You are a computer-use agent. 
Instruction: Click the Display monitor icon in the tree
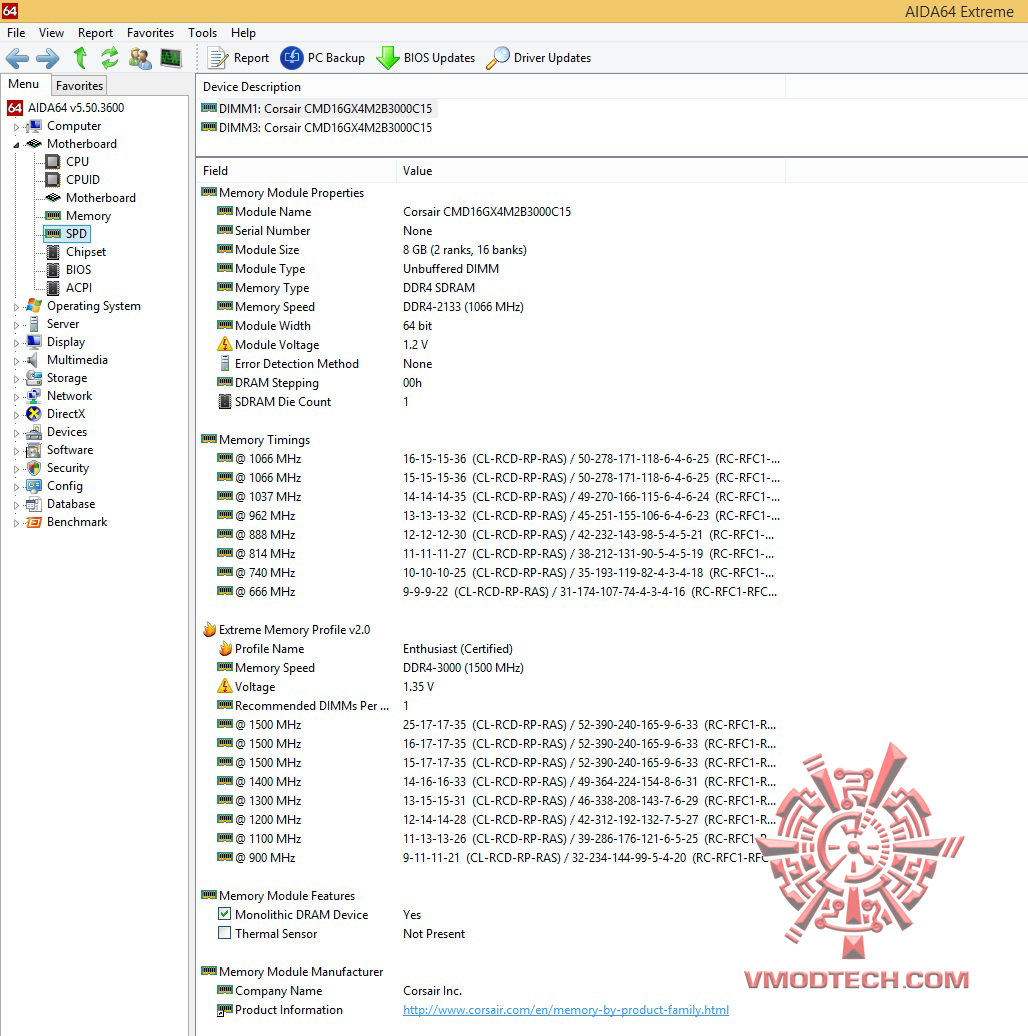coord(34,342)
